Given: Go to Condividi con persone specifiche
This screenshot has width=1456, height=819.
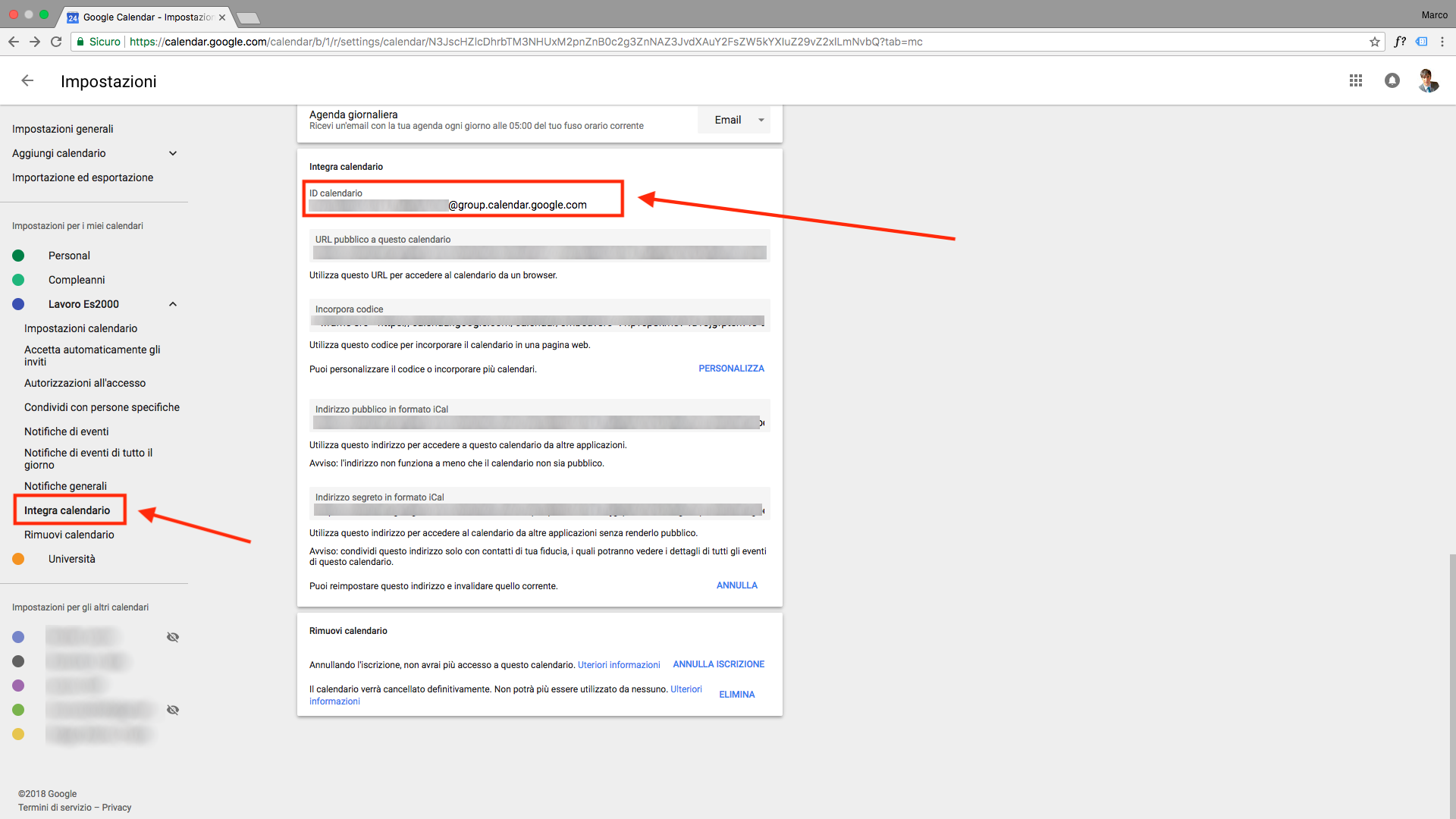Looking at the screenshot, I should 102,407.
